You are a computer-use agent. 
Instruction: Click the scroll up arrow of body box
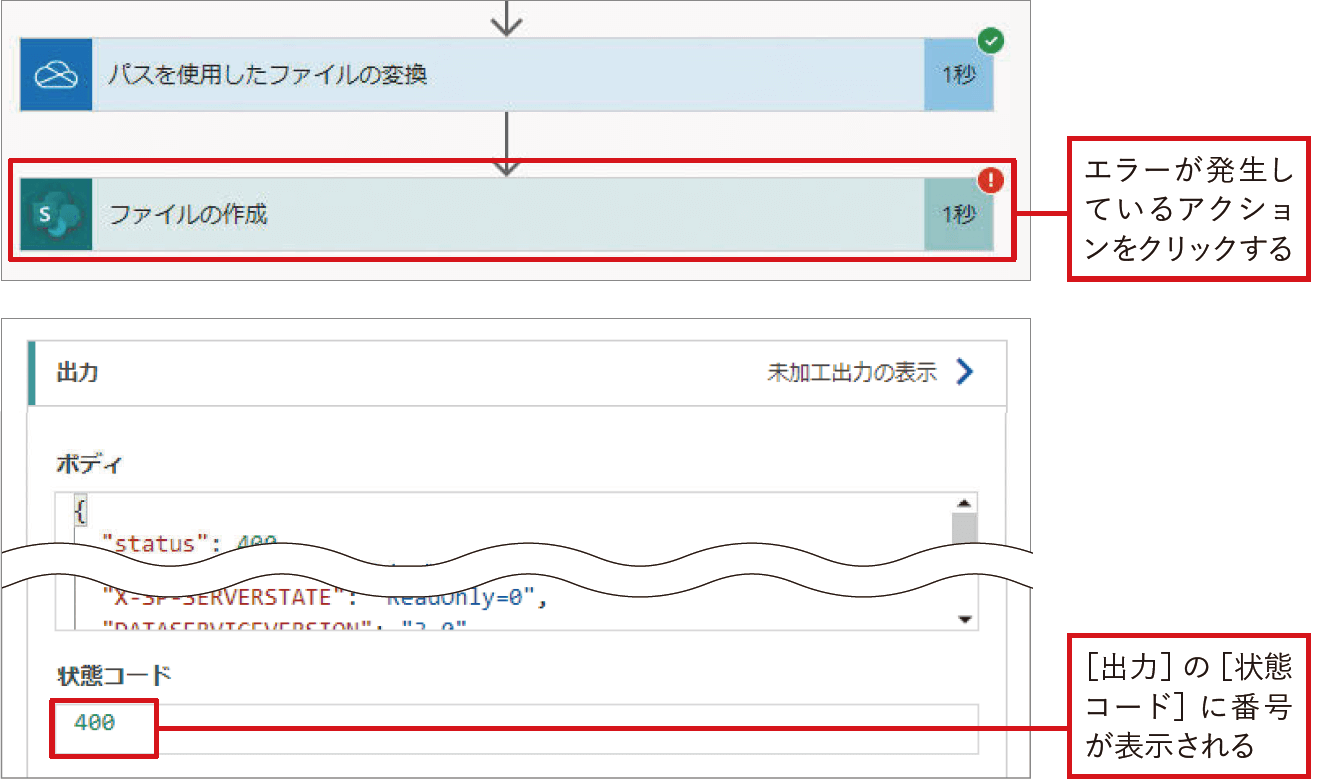pyautogui.click(x=965, y=504)
